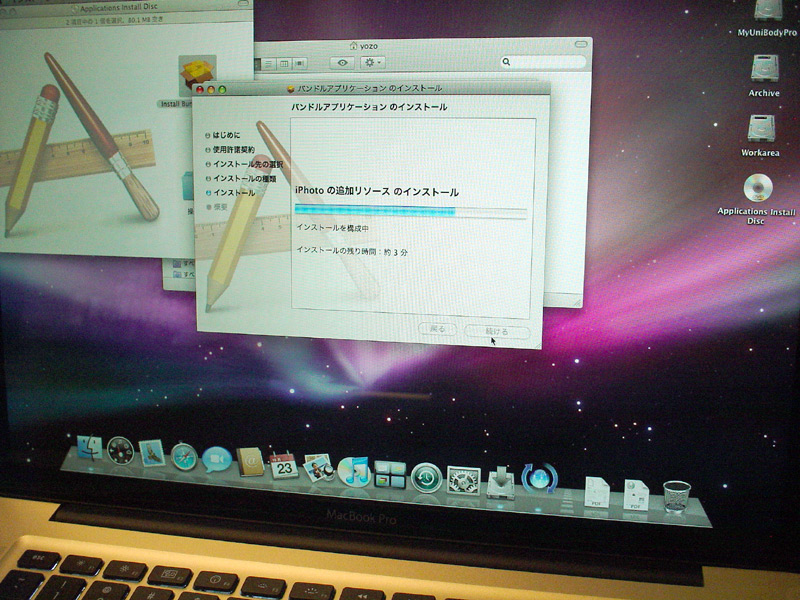Open iCal showing date 23
Viewport: 800px width, 600px height.
[284, 465]
